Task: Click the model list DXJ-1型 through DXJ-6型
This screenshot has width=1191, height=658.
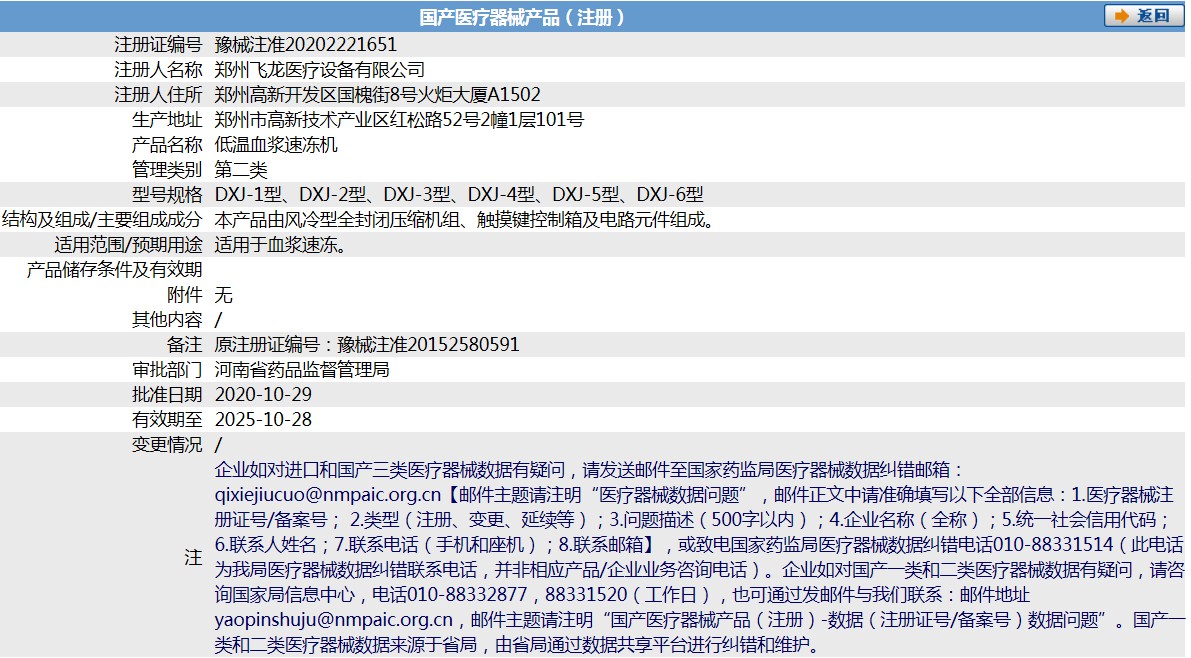Action: point(460,195)
